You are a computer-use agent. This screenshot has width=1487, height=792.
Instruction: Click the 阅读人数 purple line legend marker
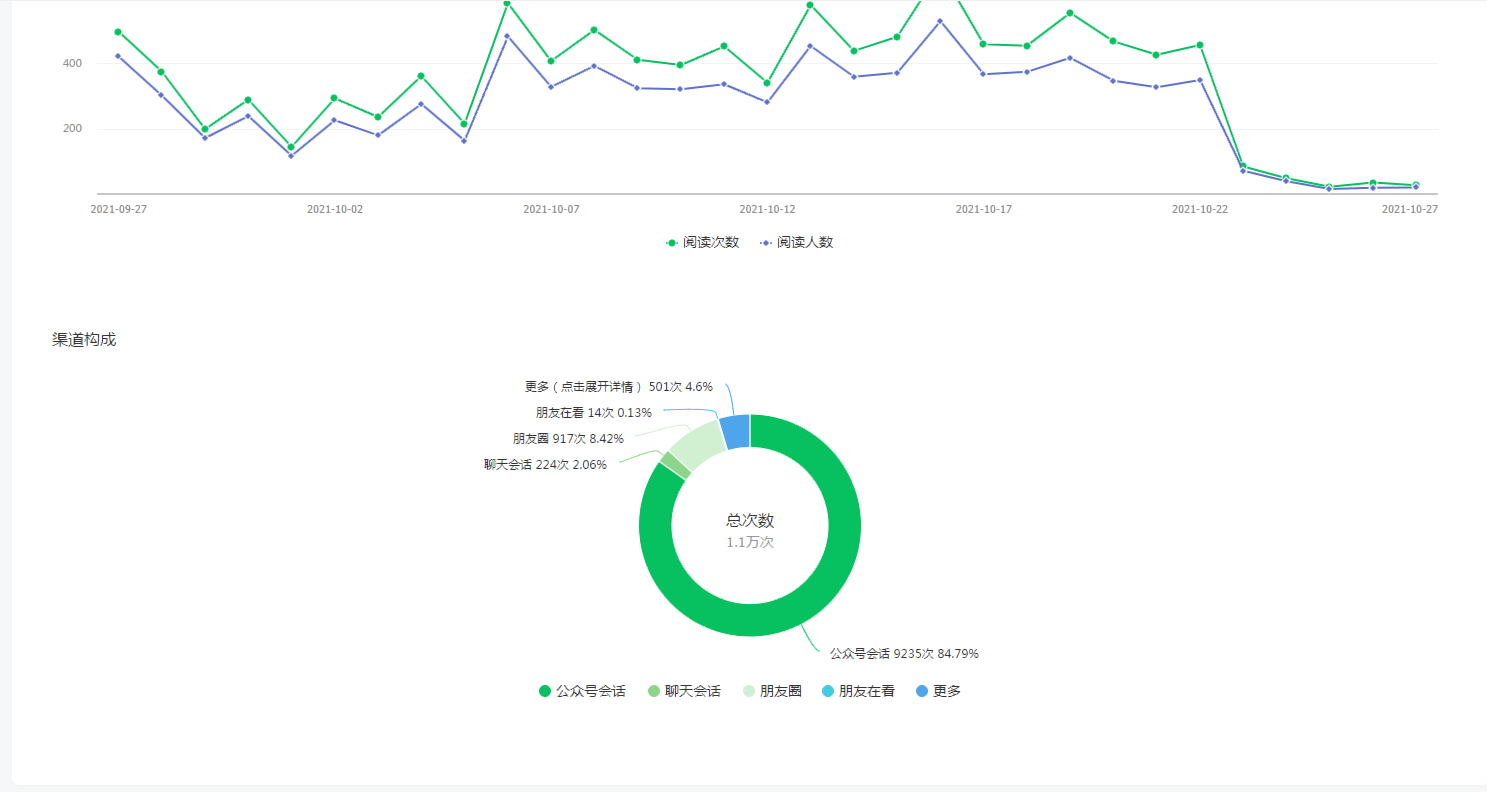766,243
